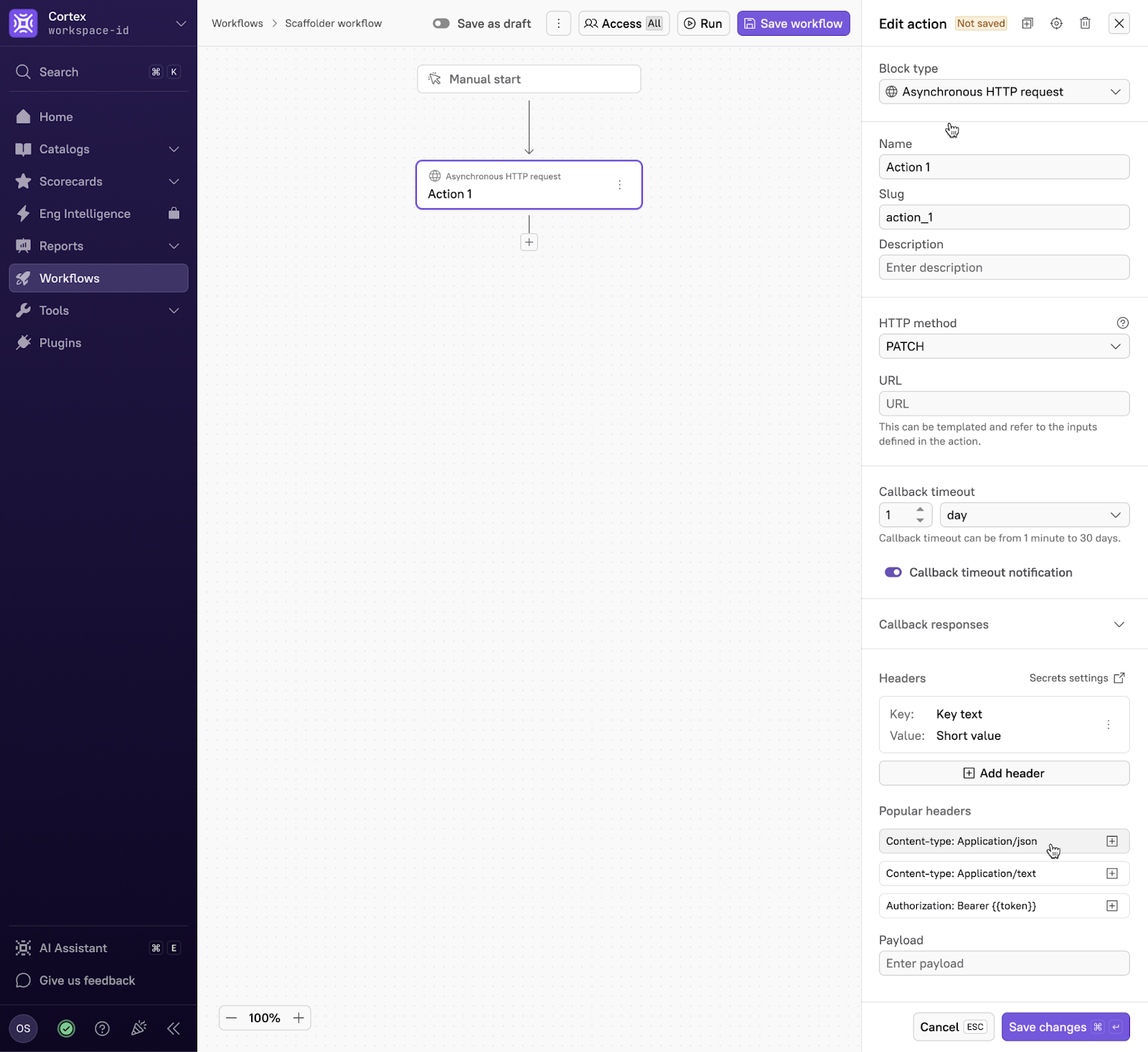Open the Secrets settings link

tap(1076, 678)
